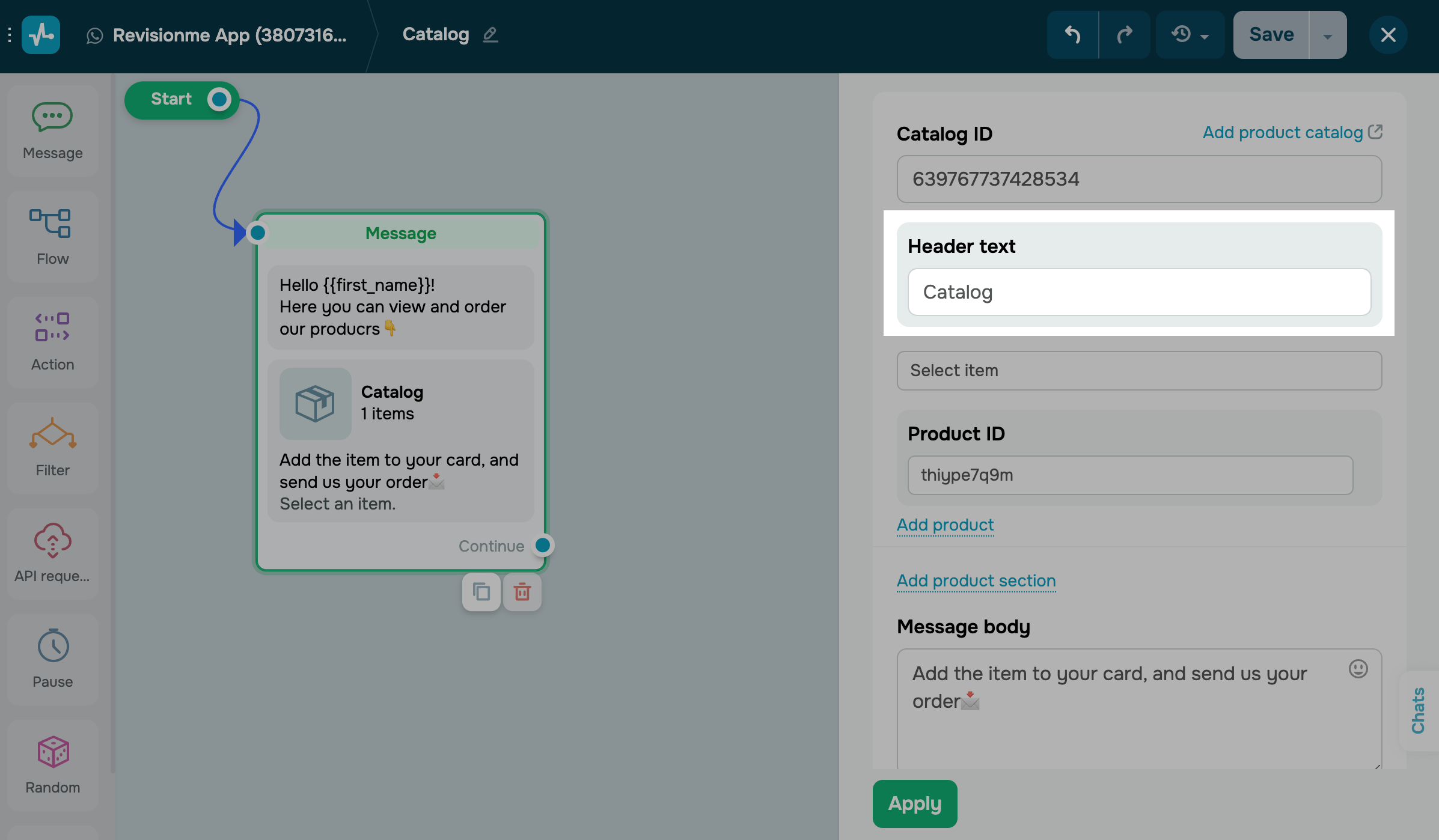
Task: Expand the Save options arrow
Action: tap(1327, 36)
